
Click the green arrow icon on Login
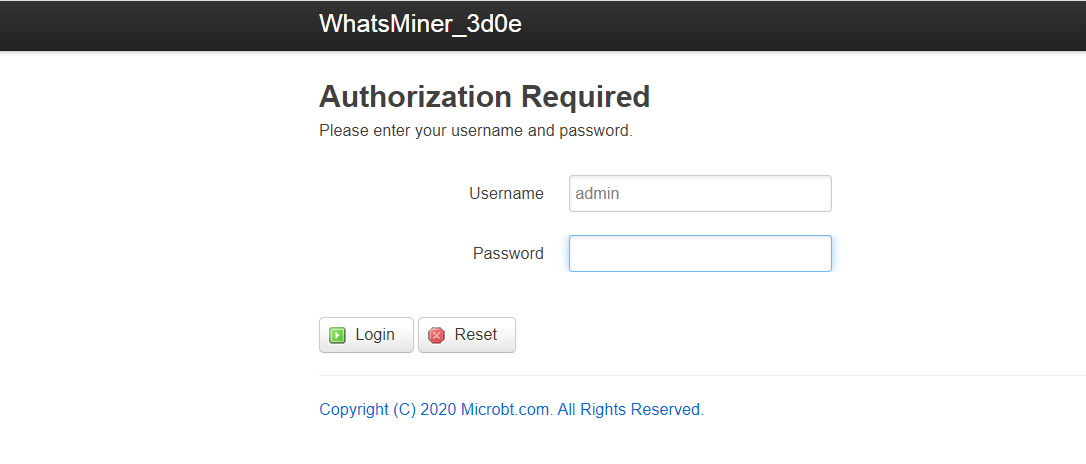[x=337, y=335]
